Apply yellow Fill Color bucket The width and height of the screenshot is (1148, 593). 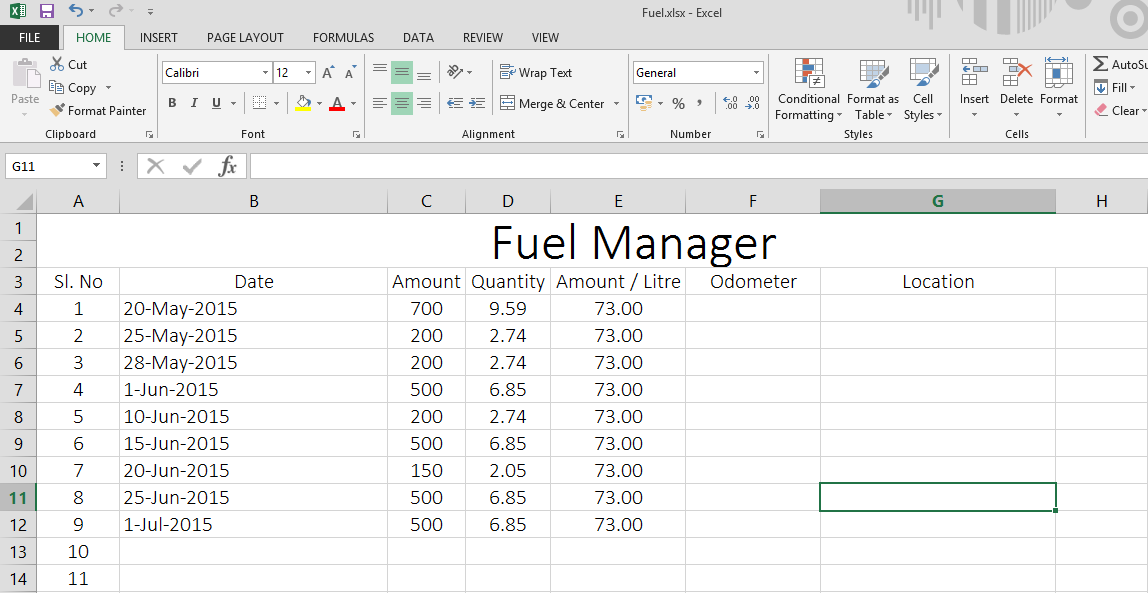tap(303, 103)
